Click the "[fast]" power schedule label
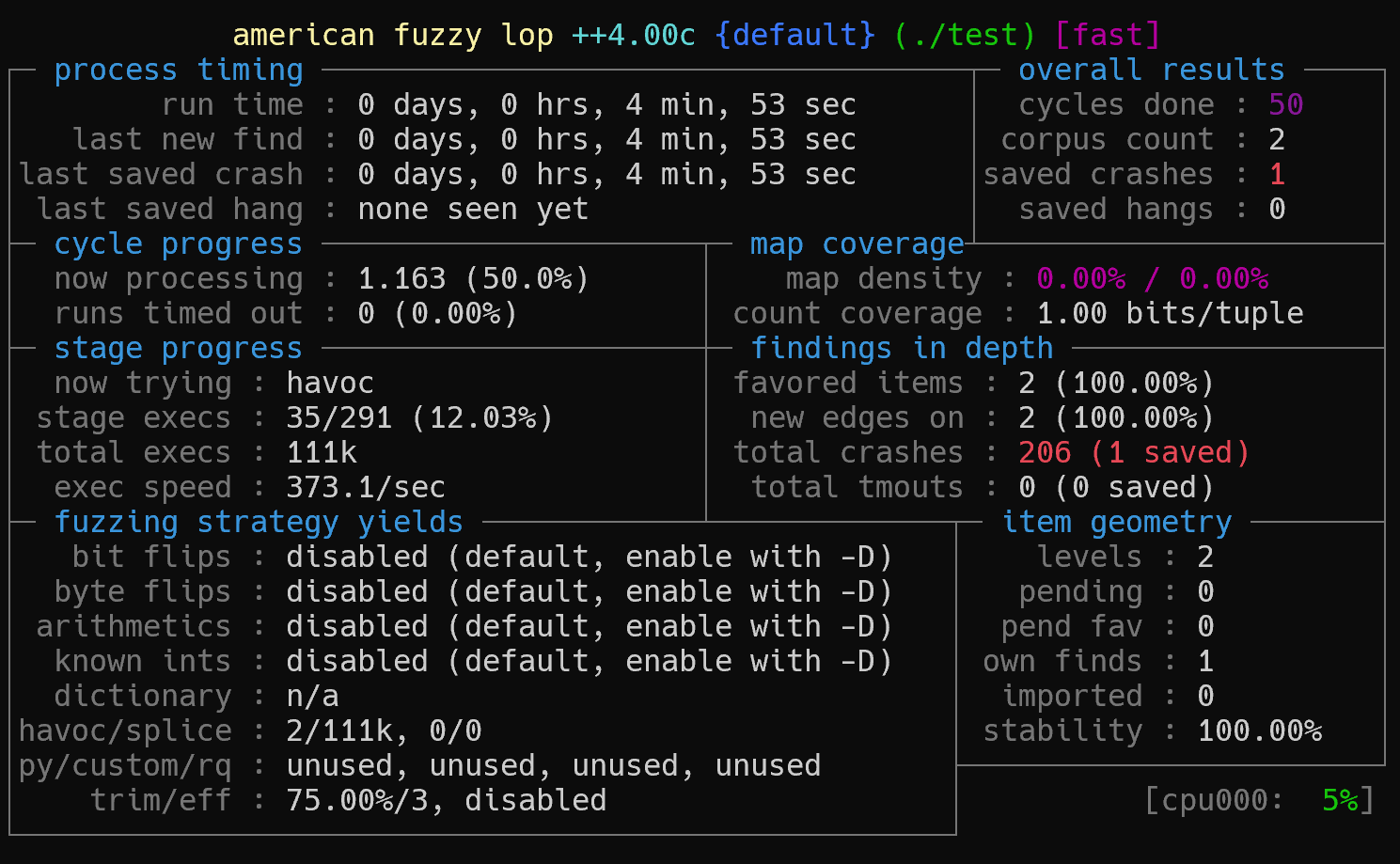This screenshot has height=864, width=1400. (x=1108, y=36)
